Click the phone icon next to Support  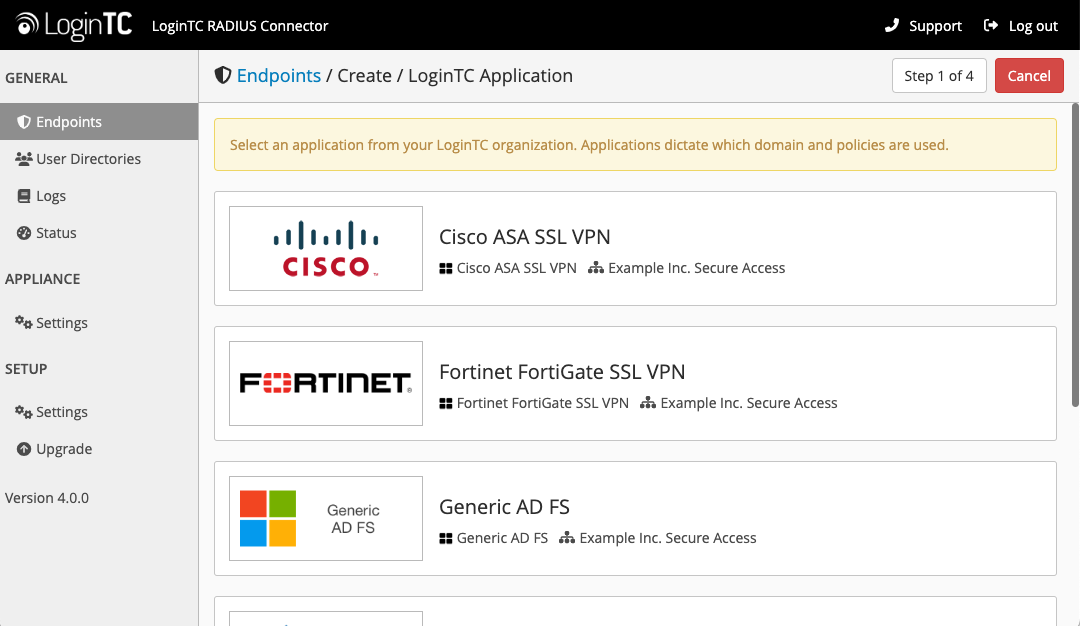coord(893,26)
